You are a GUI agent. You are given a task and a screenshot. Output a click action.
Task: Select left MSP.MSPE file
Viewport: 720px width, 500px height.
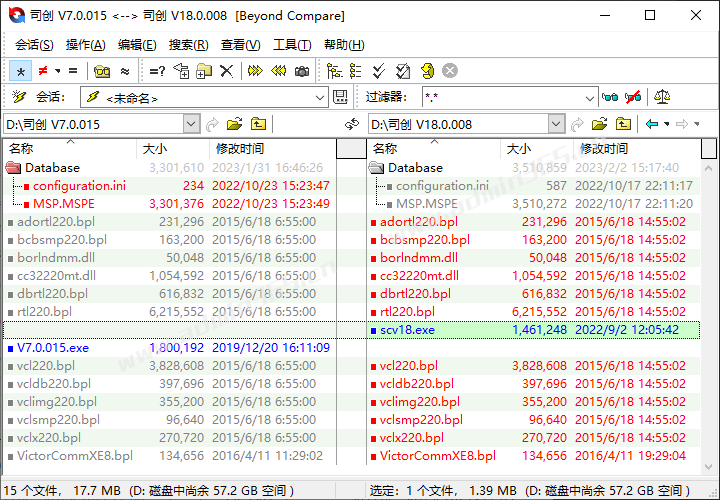point(64,203)
